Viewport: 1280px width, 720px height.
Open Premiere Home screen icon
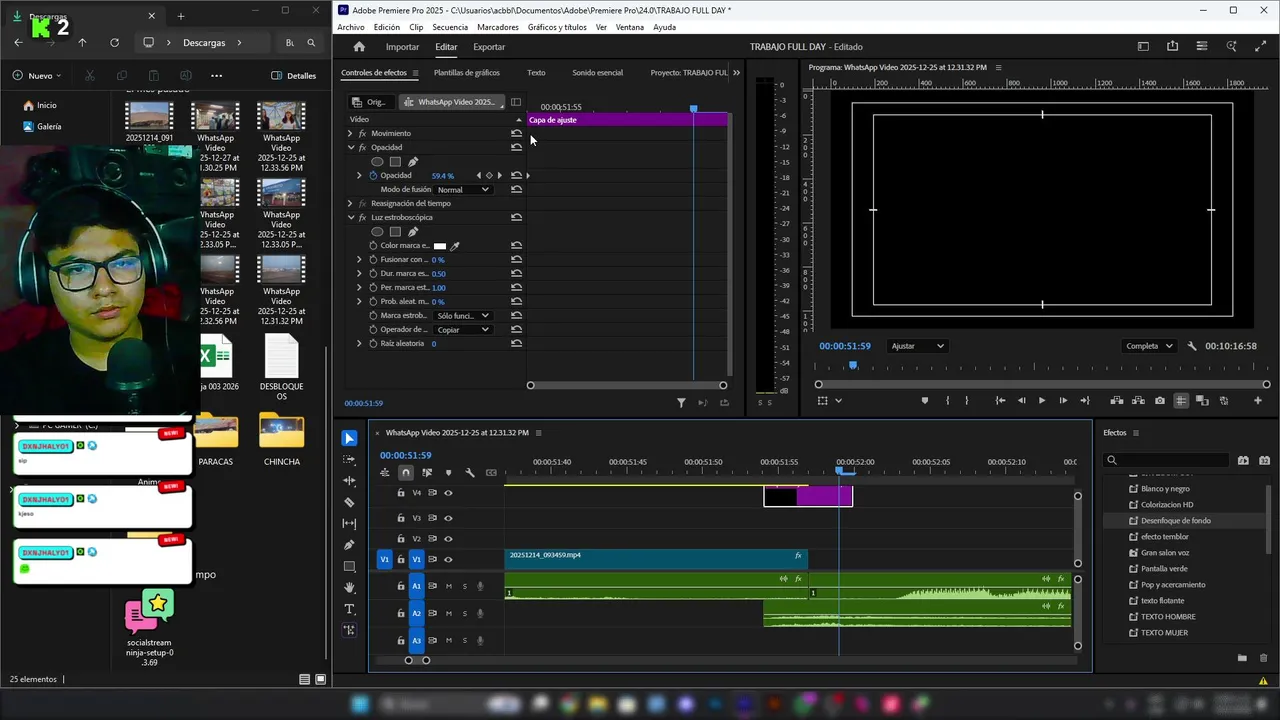(x=359, y=47)
